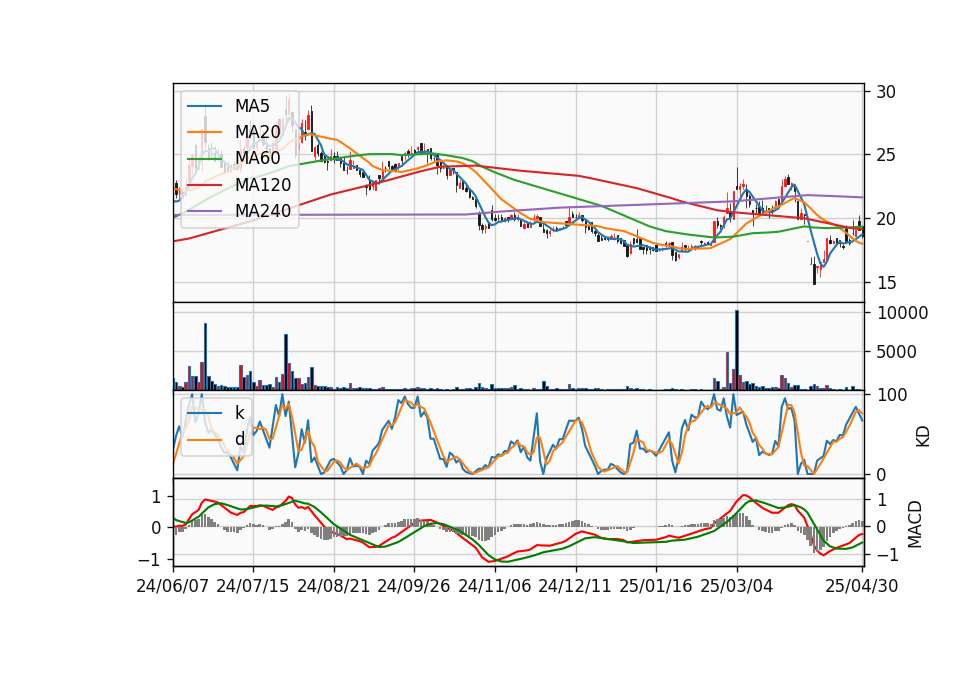Click the k legend label in KD panel
This screenshot has height=690, width=960.
[239, 413]
